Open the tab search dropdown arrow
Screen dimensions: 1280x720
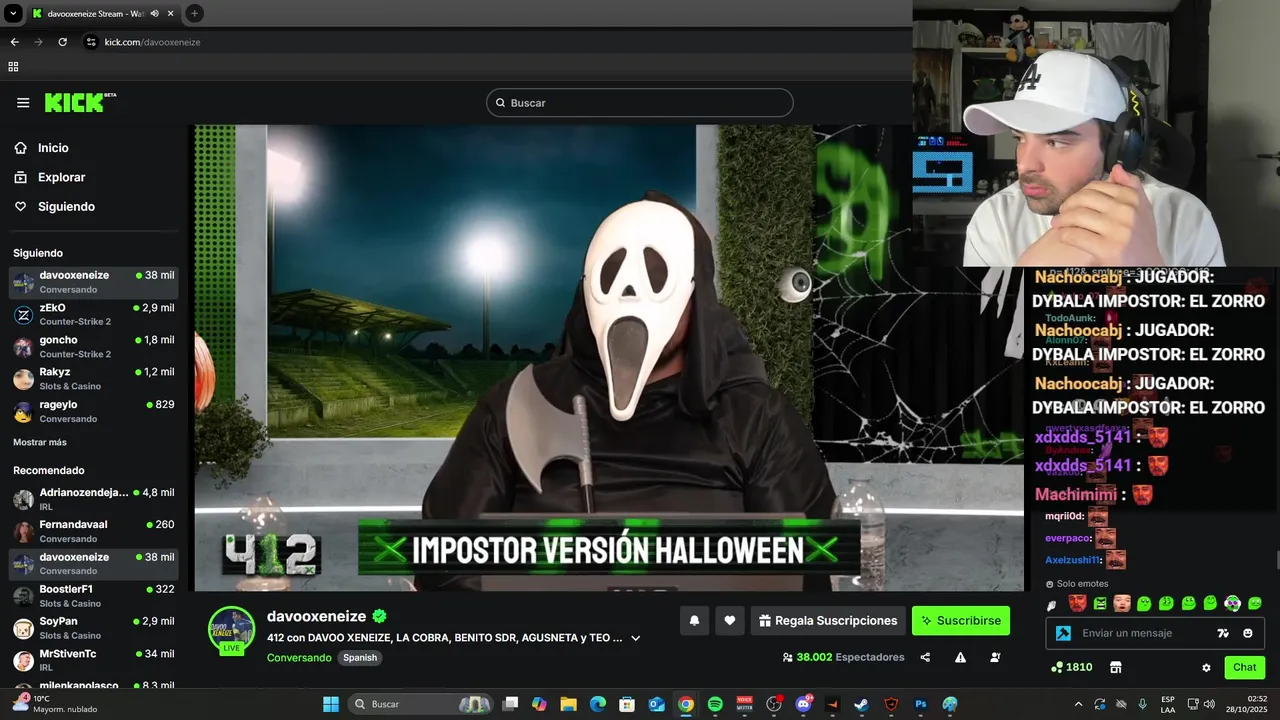13,14
